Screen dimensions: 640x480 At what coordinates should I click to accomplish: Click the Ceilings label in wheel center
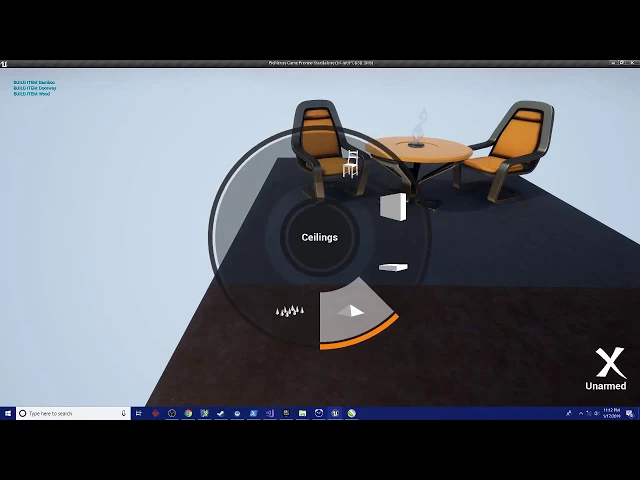(320, 237)
